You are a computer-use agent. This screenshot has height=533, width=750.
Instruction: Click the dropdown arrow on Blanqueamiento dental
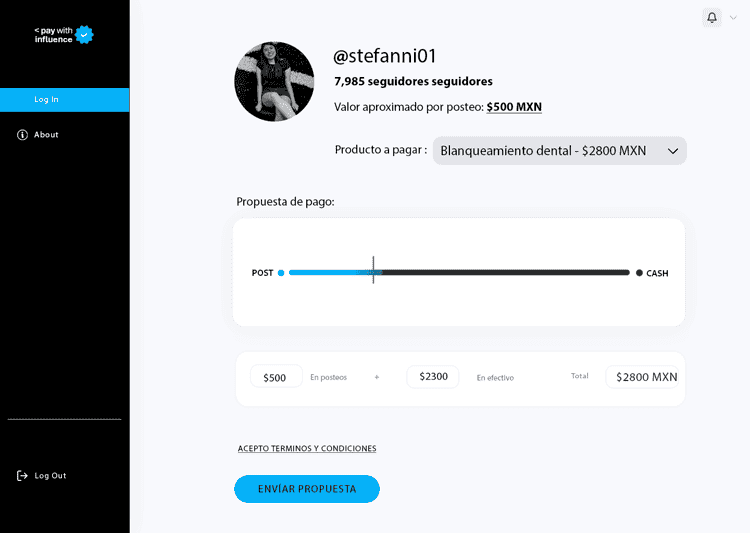(673, 151)
